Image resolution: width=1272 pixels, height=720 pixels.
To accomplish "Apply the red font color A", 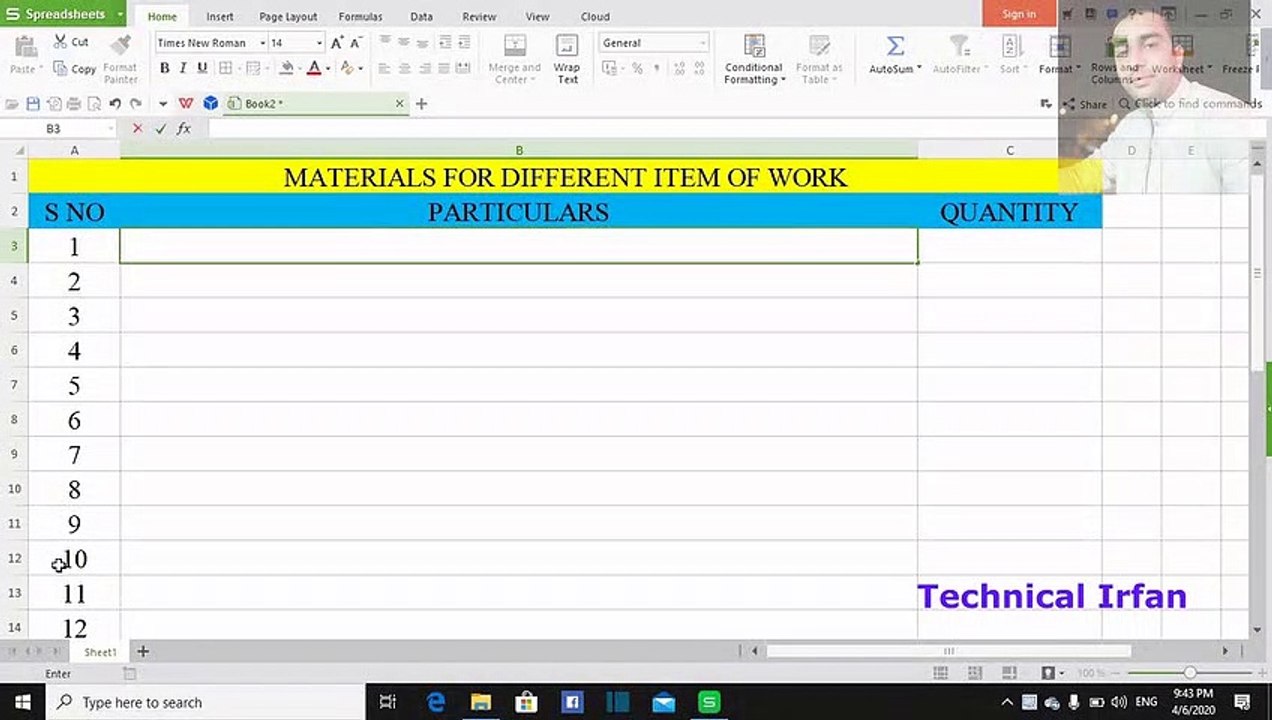I will pyautogui.click(x=314, y=68).
